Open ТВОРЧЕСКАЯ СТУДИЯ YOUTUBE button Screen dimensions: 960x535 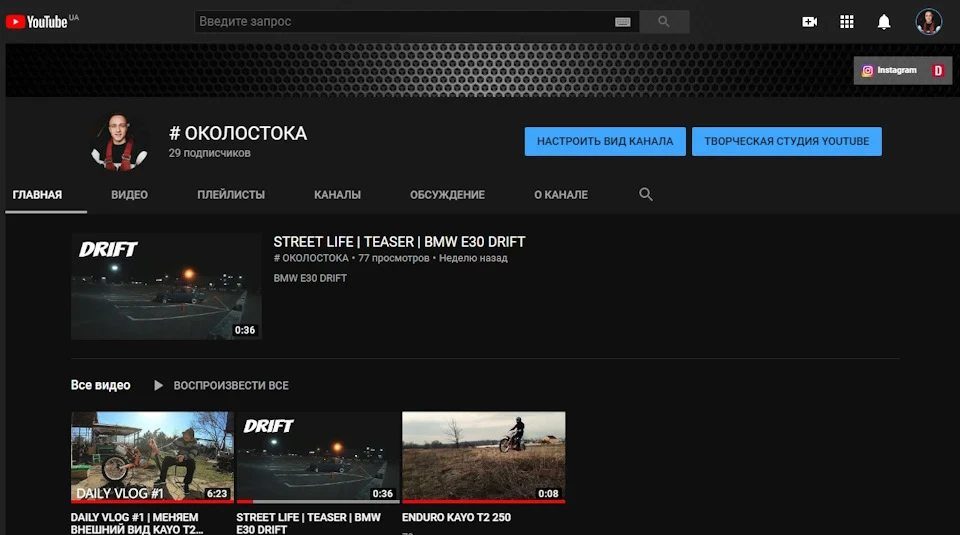[x=787, y=141]
